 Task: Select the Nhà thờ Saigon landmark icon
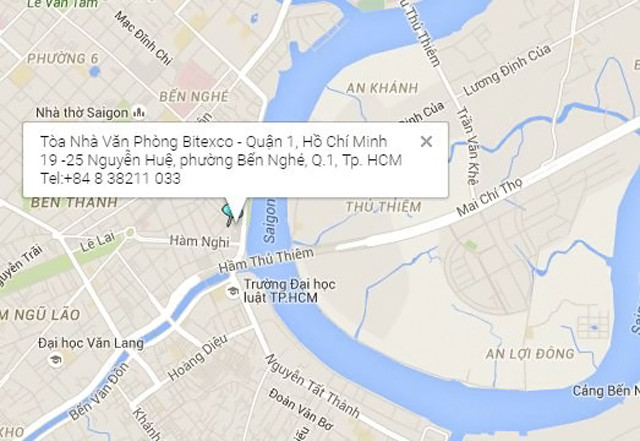click(139, 112)
